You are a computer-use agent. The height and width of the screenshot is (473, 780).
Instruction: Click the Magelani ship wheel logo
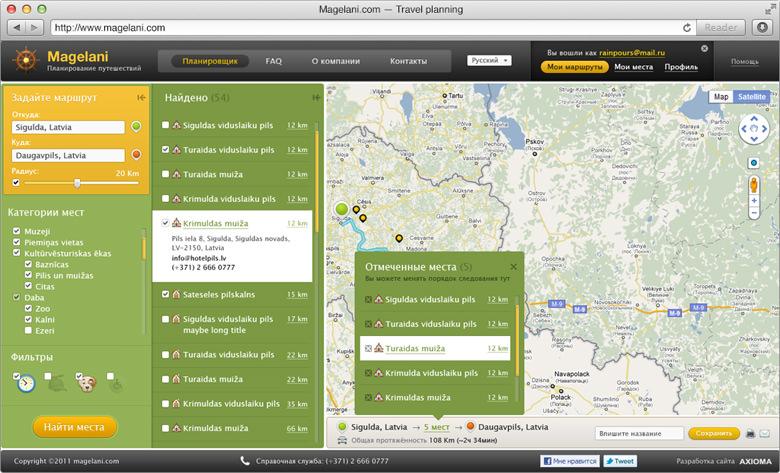[x=25, y=62]
